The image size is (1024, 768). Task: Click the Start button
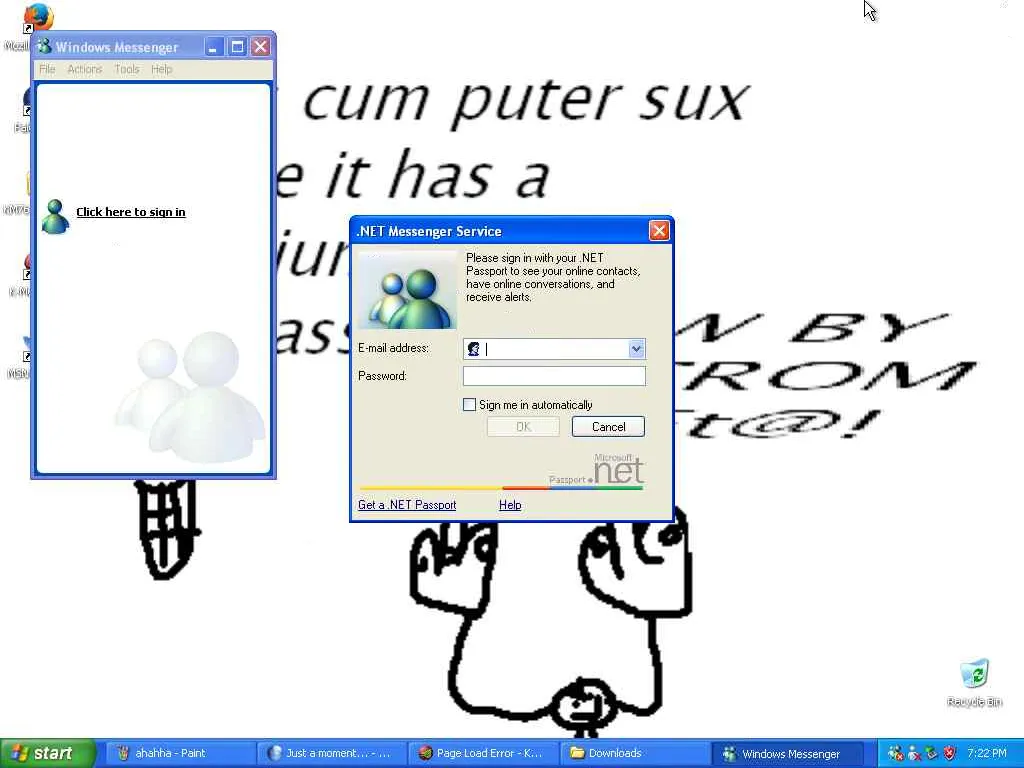click(47, 753)
